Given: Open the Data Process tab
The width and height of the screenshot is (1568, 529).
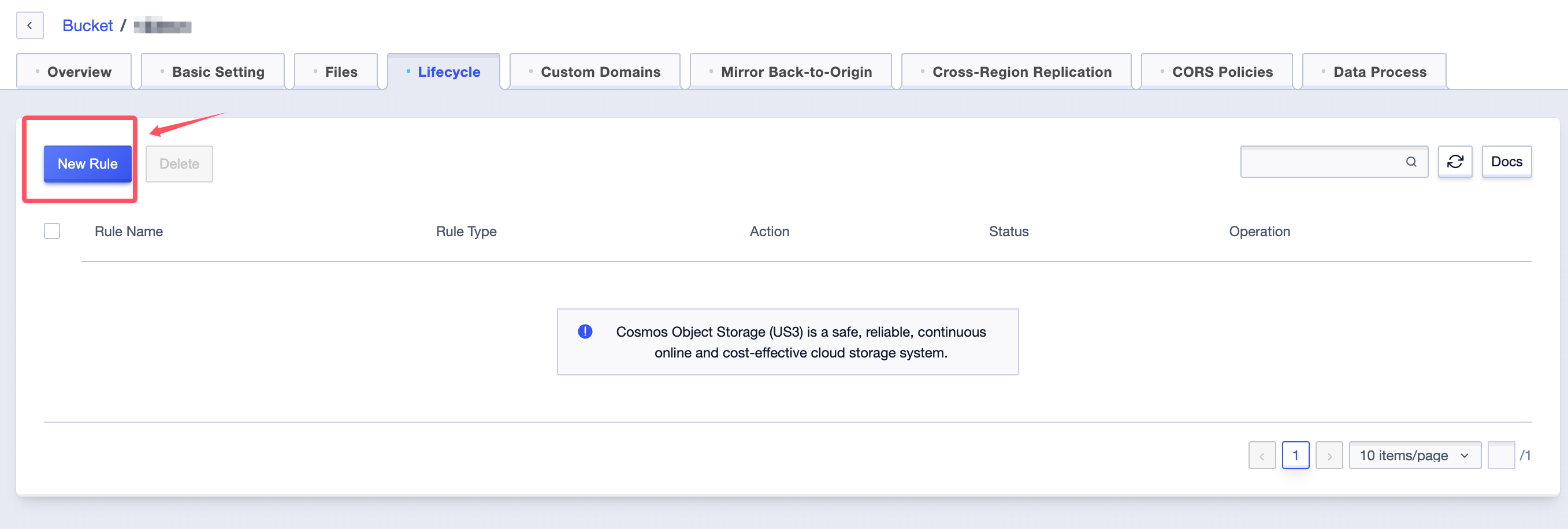Looking at the screenshot, I should pos(1374,72).
